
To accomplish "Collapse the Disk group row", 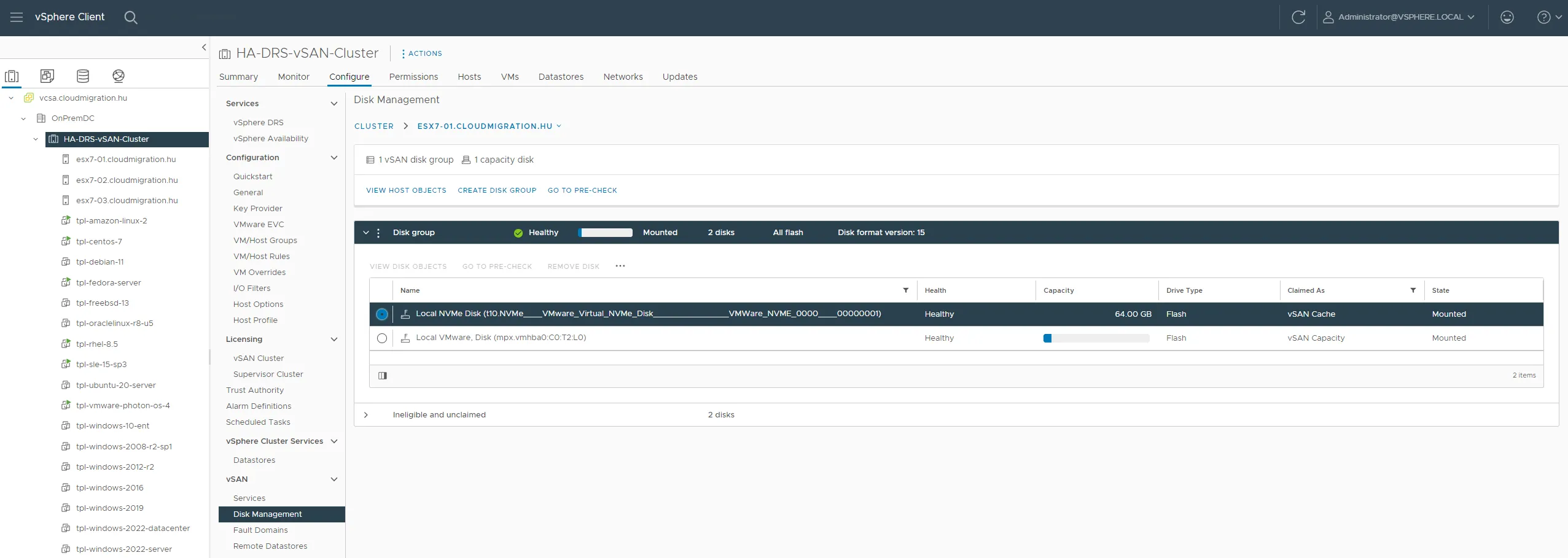I will (366, 233).
